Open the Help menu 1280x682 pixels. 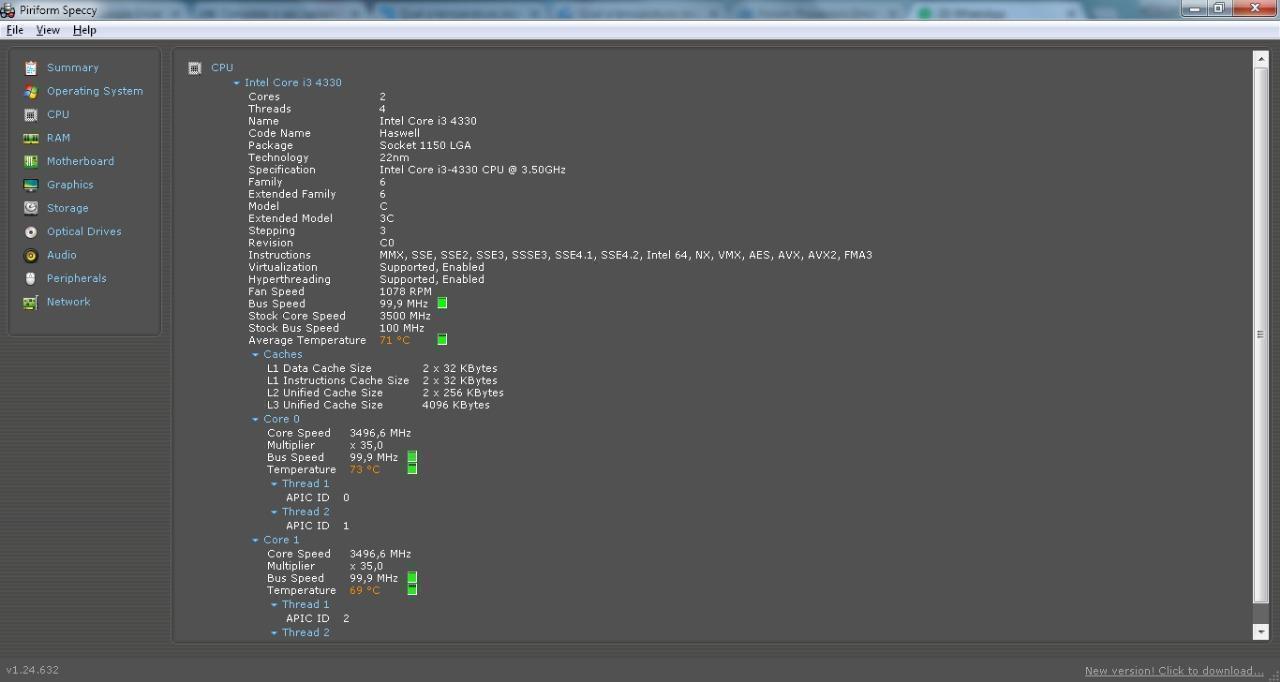point(85,30)
